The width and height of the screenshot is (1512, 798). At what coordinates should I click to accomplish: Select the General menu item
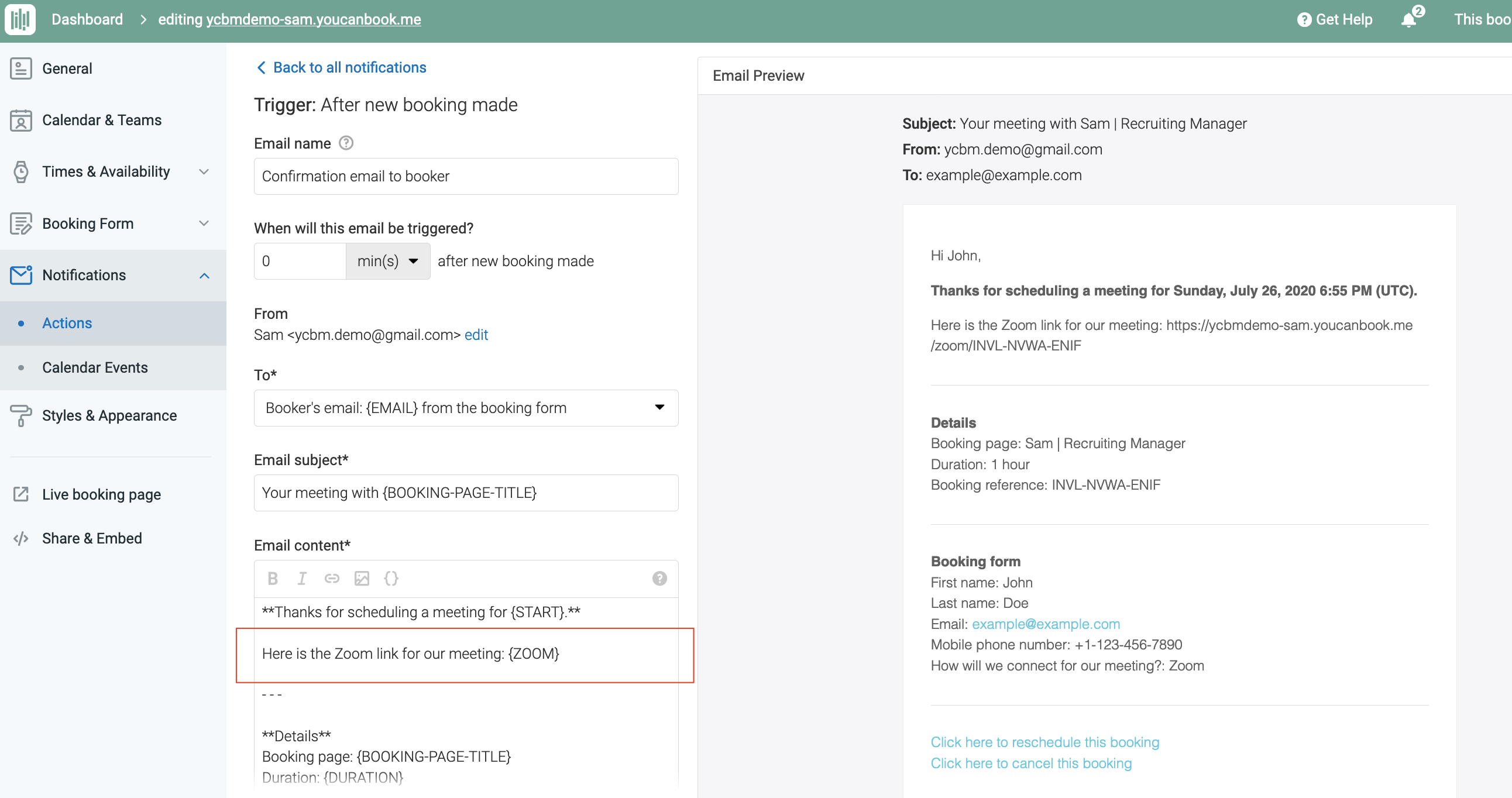[68, 68]
